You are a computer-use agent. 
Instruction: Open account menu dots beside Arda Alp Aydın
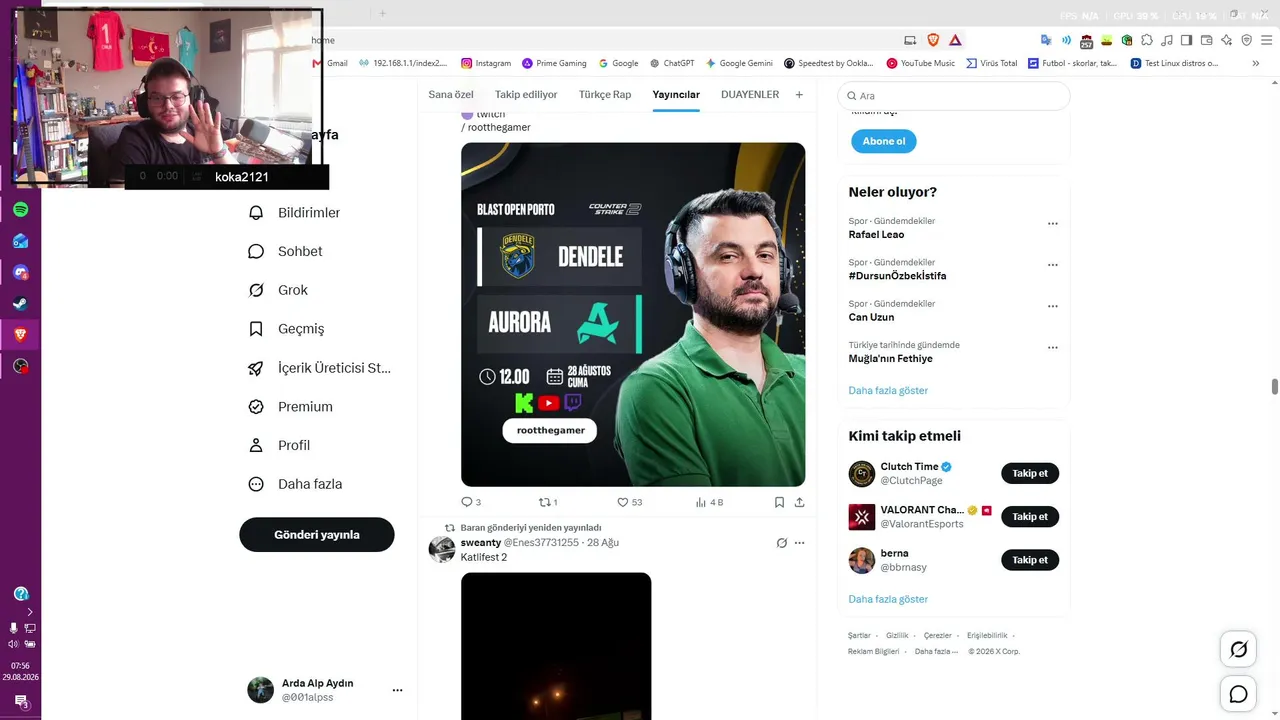click(x=397, y=690)
